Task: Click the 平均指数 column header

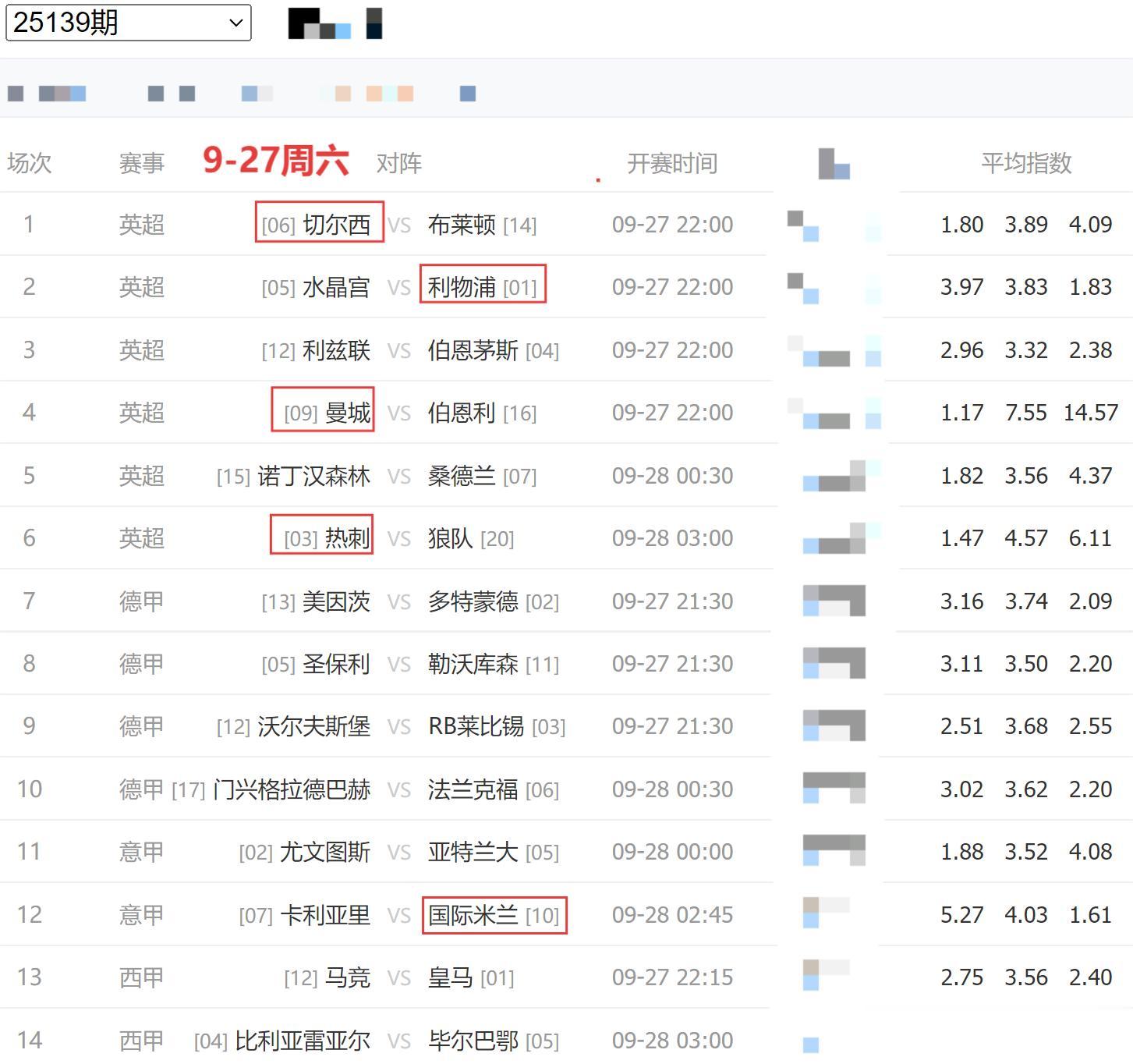Action: point(1025,163)
